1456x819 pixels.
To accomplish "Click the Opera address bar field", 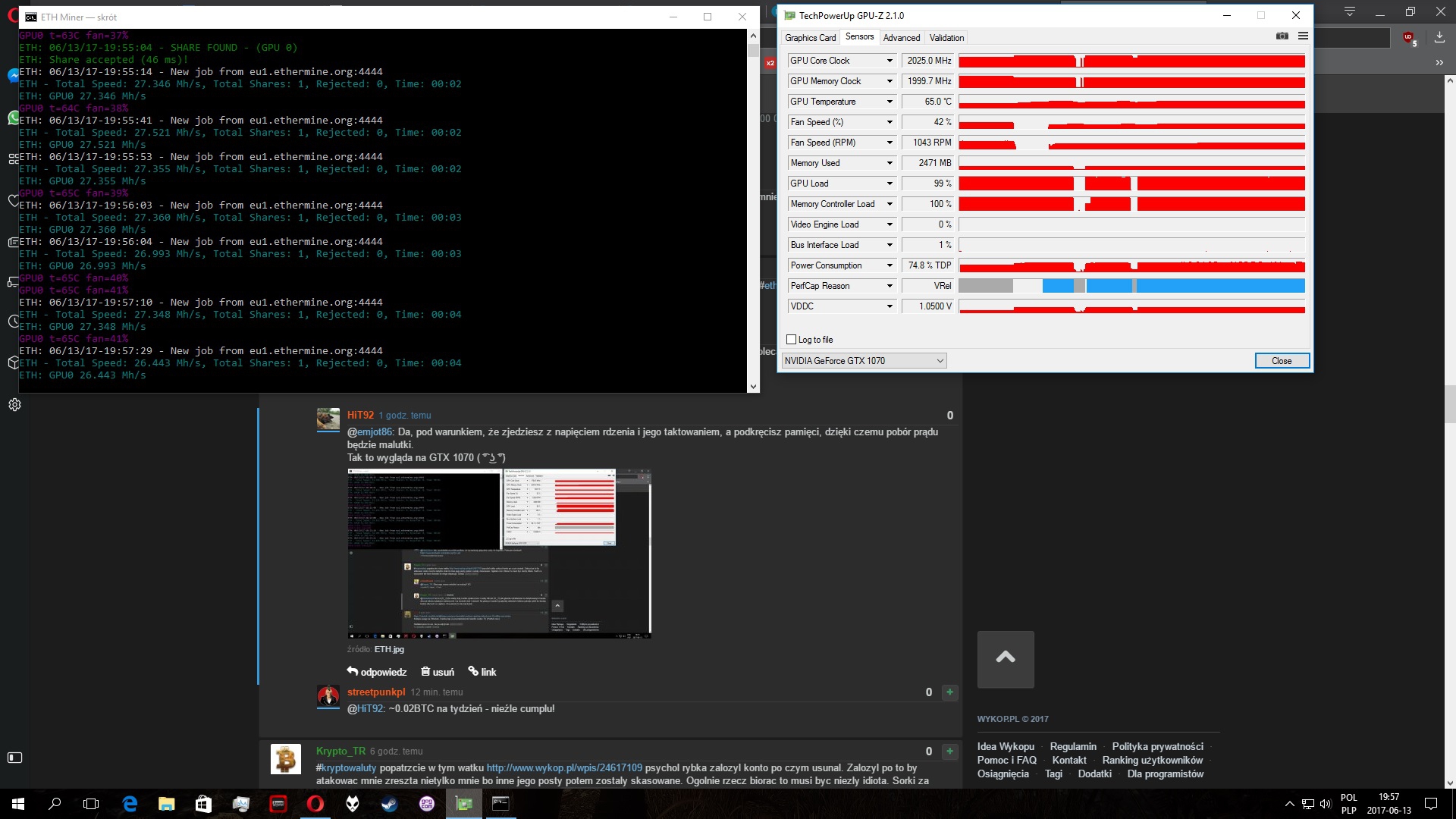I will pos(1352,38).
